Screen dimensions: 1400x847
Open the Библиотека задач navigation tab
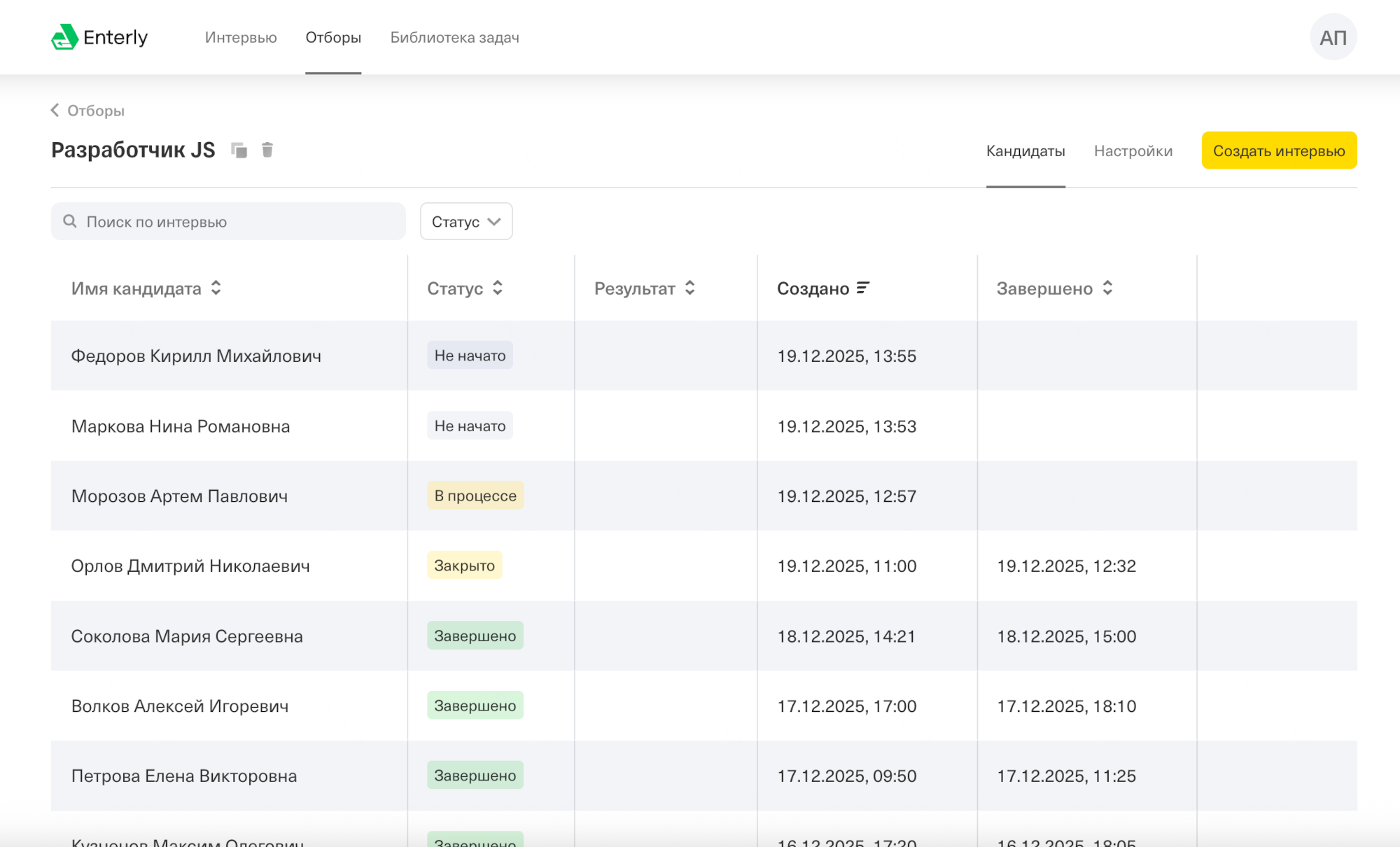pyautogui.click(x=454, y=37)
